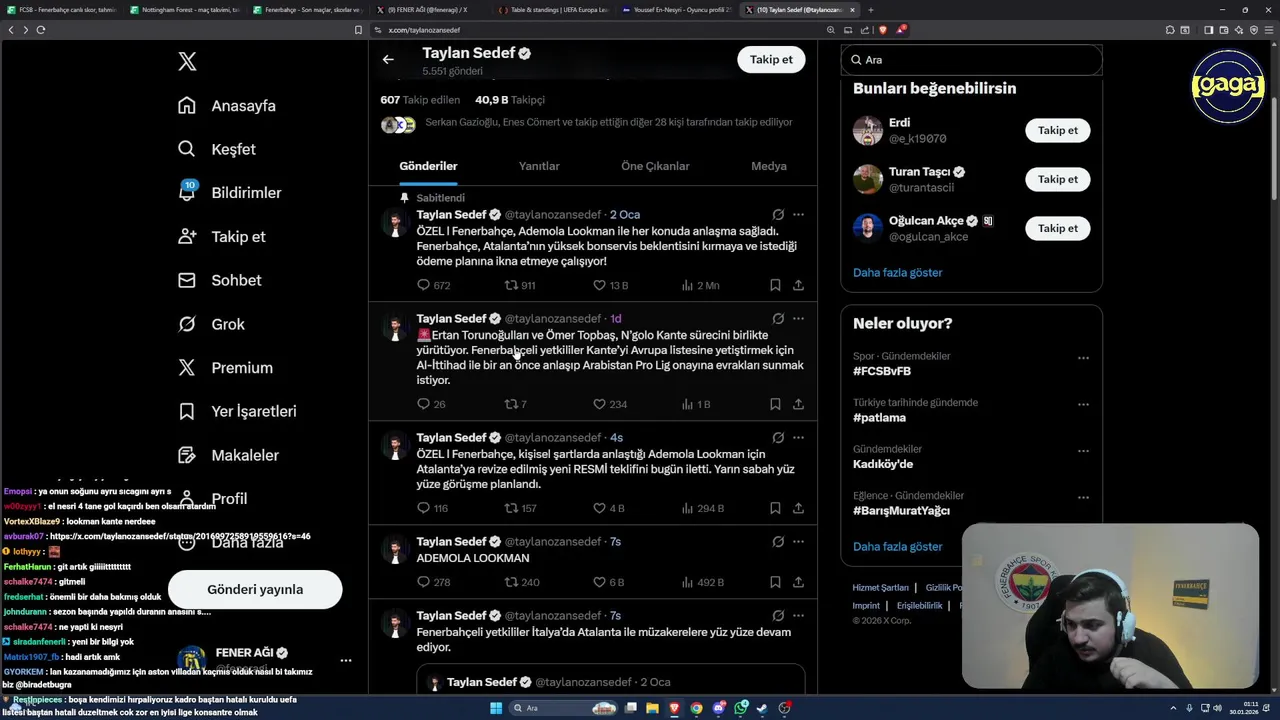
Task: Open more options for the Kadıköy'de trend
Action: coord(1083,451)
